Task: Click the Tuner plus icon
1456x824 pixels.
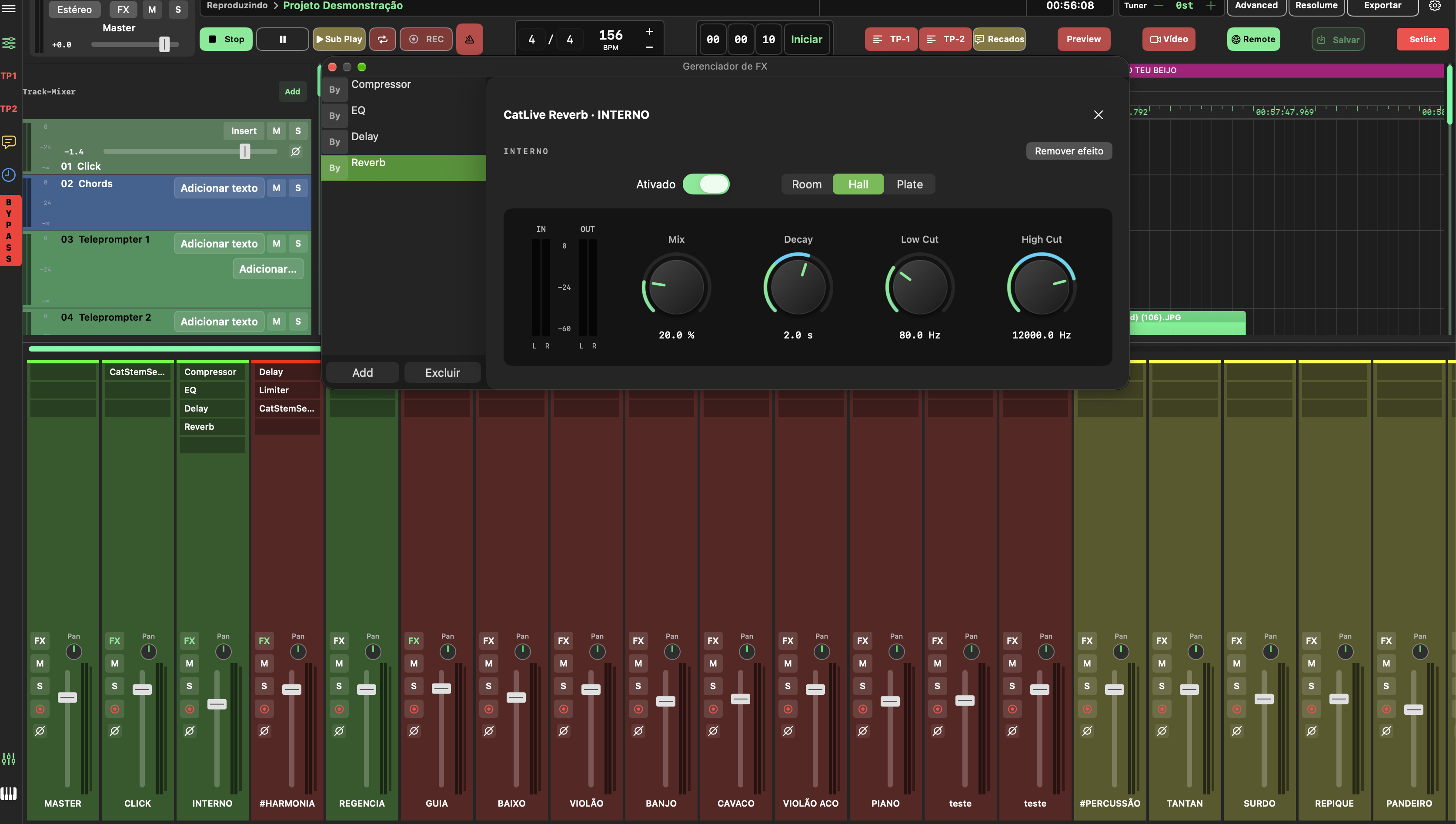Action: point(1210,6)
